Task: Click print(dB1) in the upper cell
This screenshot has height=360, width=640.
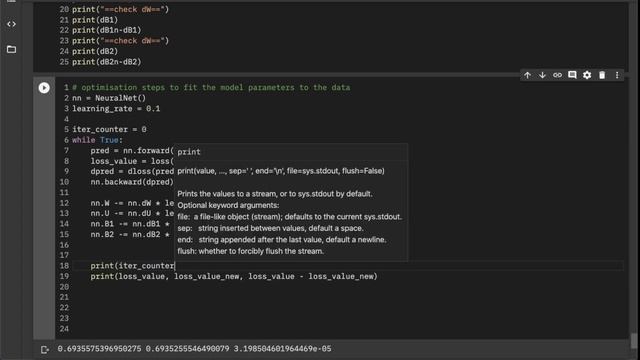Action: [95, 20]
